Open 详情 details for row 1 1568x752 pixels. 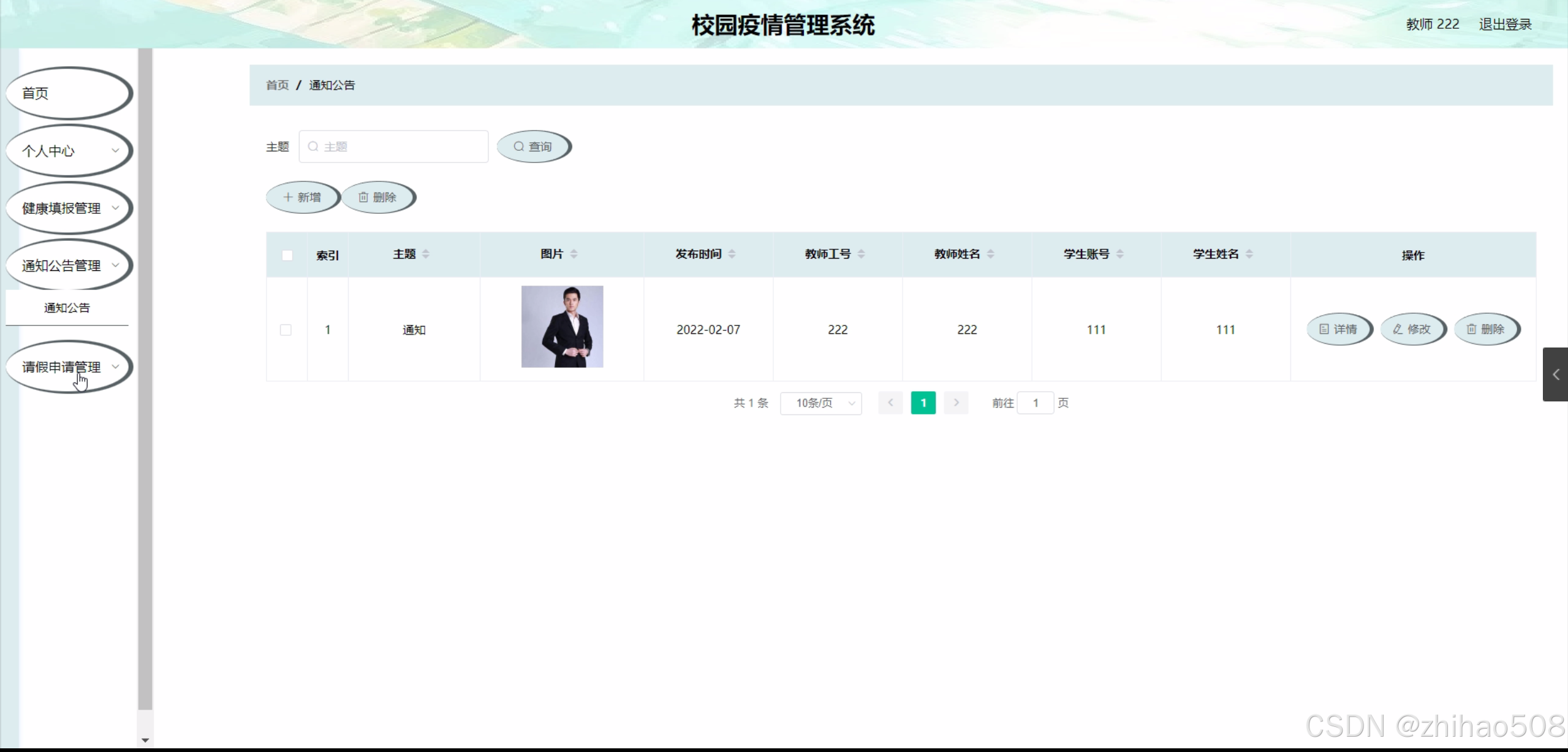pos(1338,329)
